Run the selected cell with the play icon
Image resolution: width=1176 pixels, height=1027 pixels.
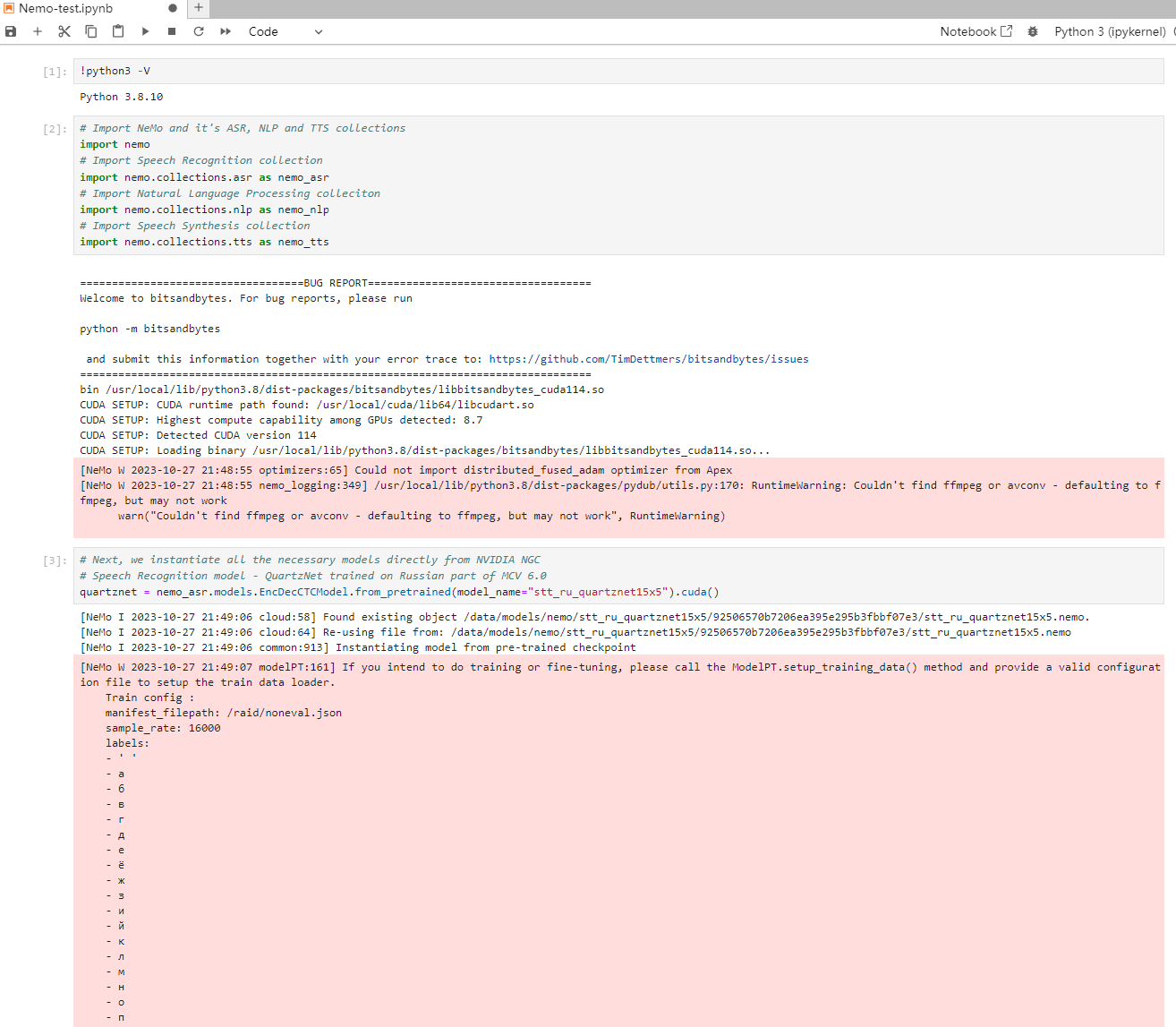tap(145, 31)
